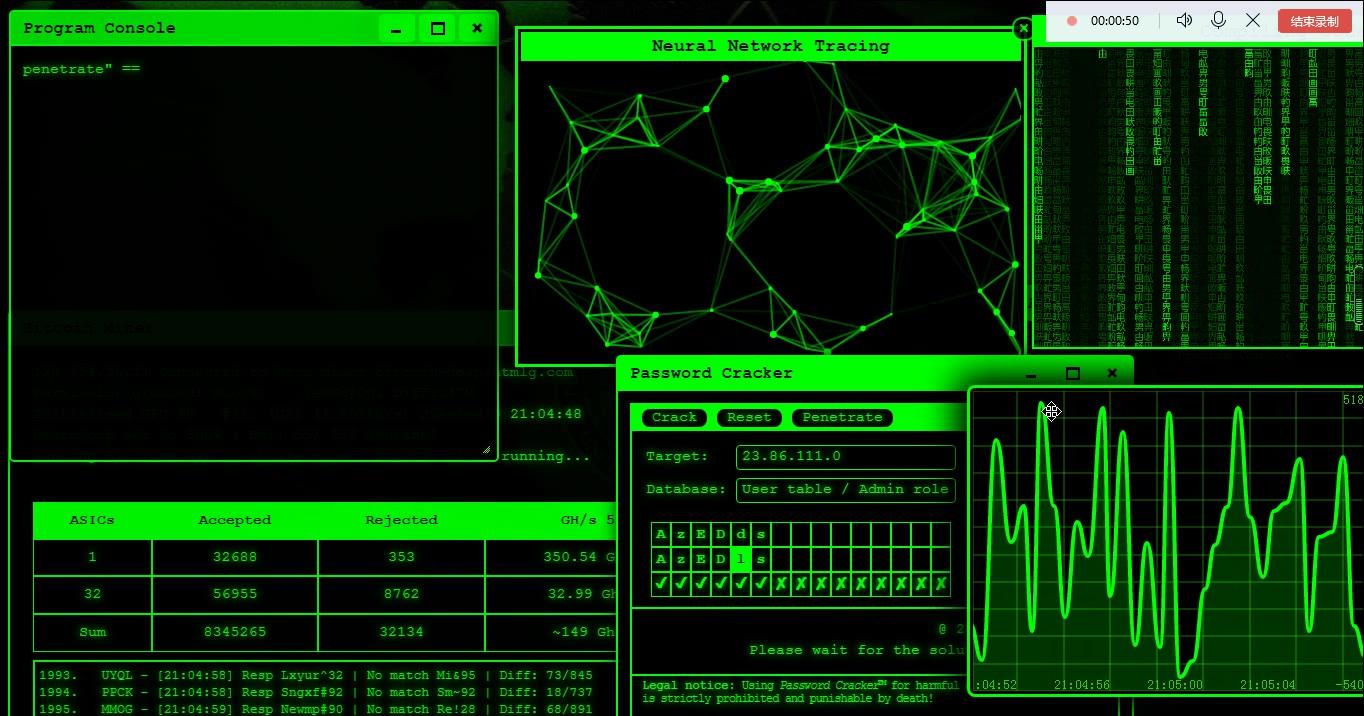
Task: Click the Crack button
Action: tap(674, 417)
